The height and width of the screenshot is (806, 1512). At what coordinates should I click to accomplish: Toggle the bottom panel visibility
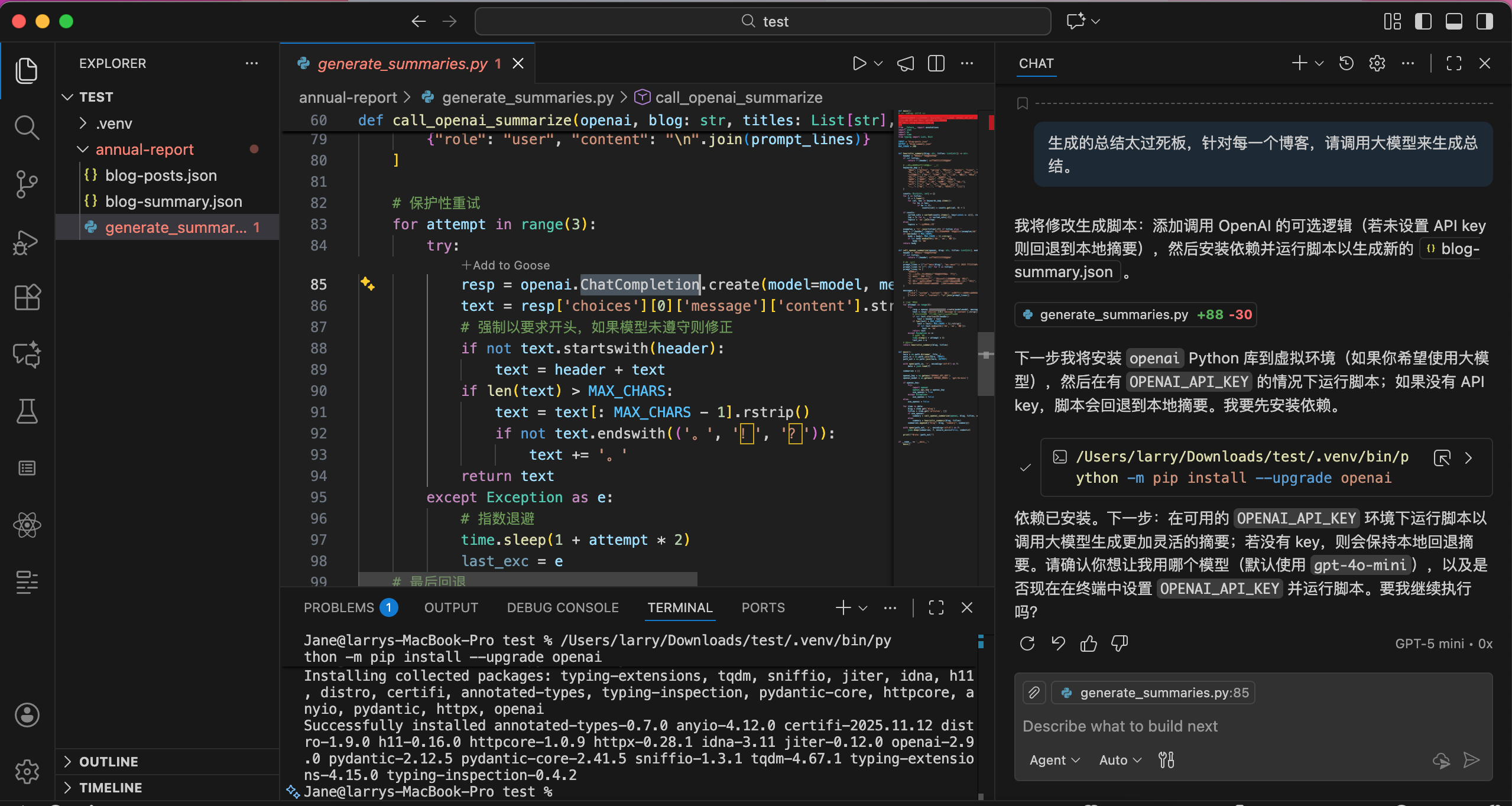click(x=1453, y=21)
